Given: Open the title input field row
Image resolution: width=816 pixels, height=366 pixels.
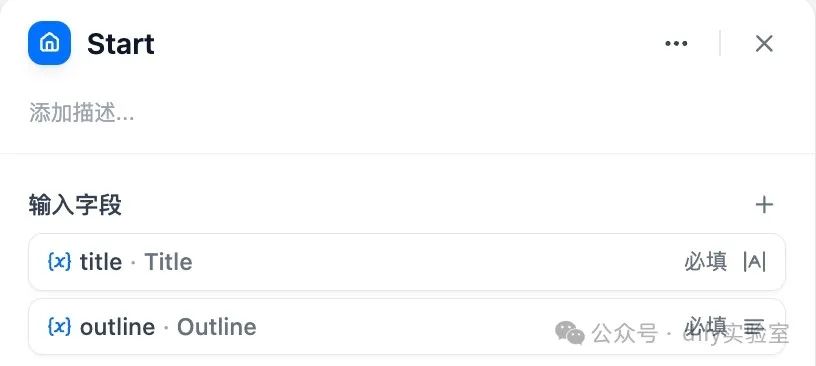Looking at the screenshot, I should point(406,262).
